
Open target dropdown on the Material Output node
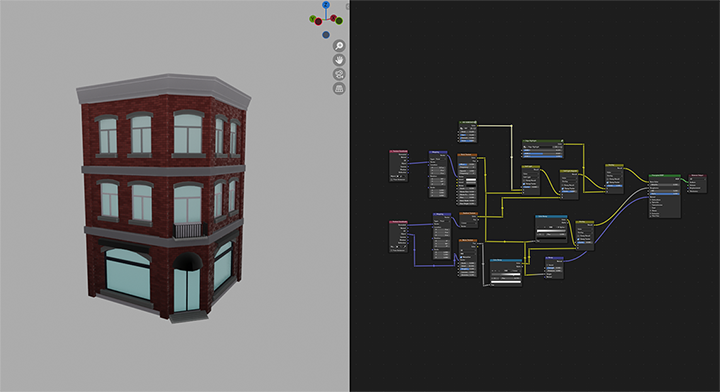[x=698, y=179]
